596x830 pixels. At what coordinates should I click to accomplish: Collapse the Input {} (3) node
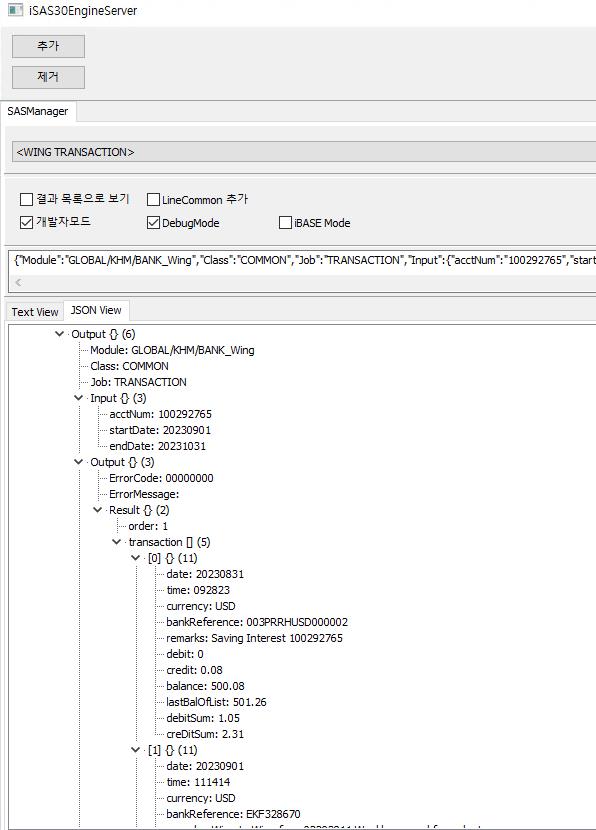[78, 398]
